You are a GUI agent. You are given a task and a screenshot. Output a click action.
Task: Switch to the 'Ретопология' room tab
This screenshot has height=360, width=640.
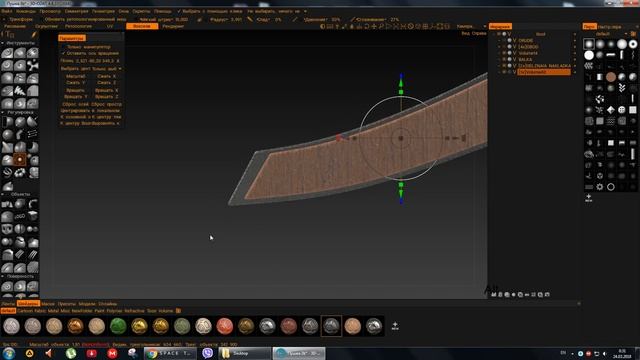click(78, 27)
